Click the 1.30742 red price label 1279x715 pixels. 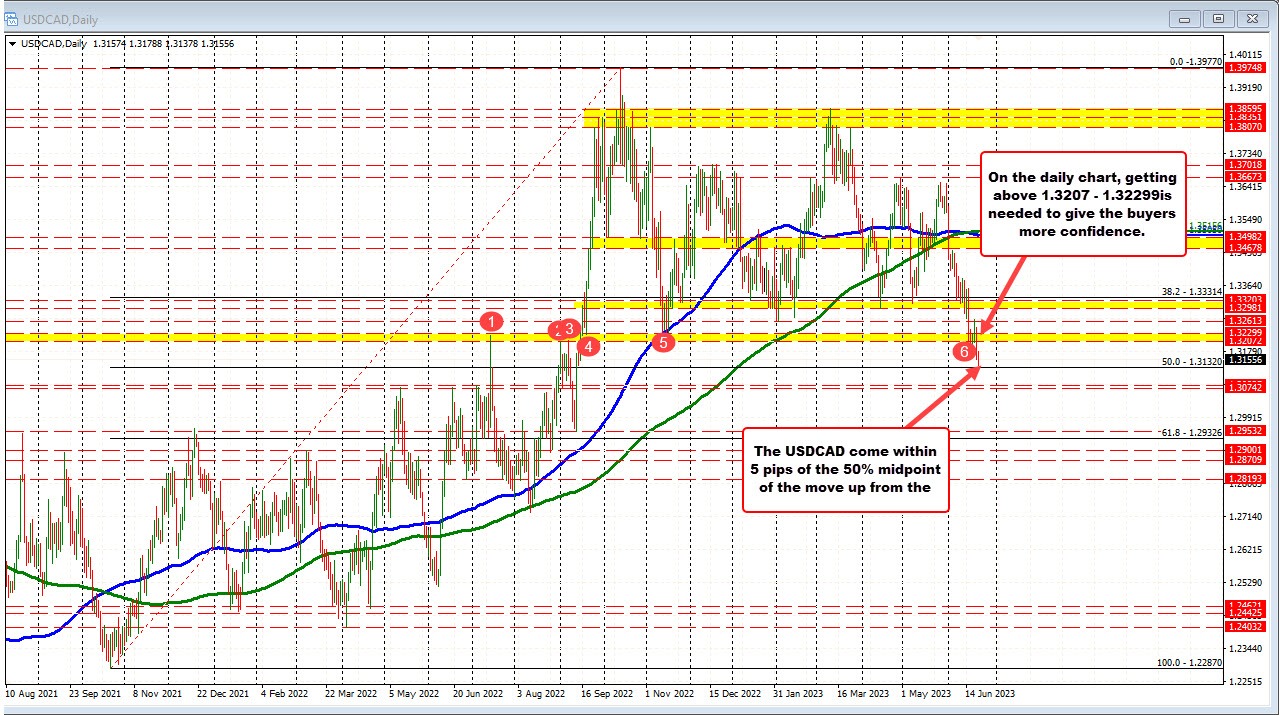[1248, 386]
